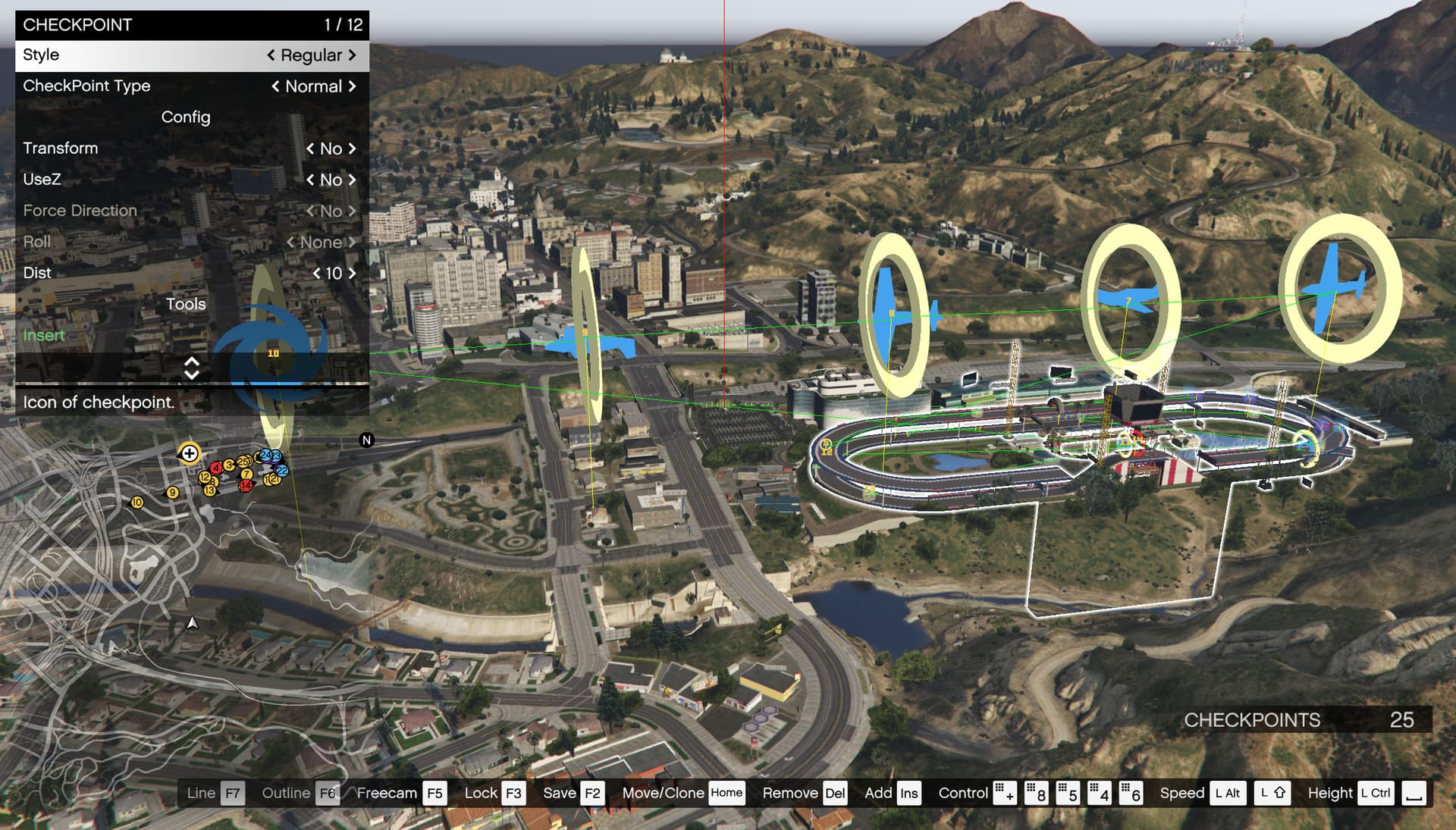
Task: Click the F5 key icon for Freecam
Action: 435,793
